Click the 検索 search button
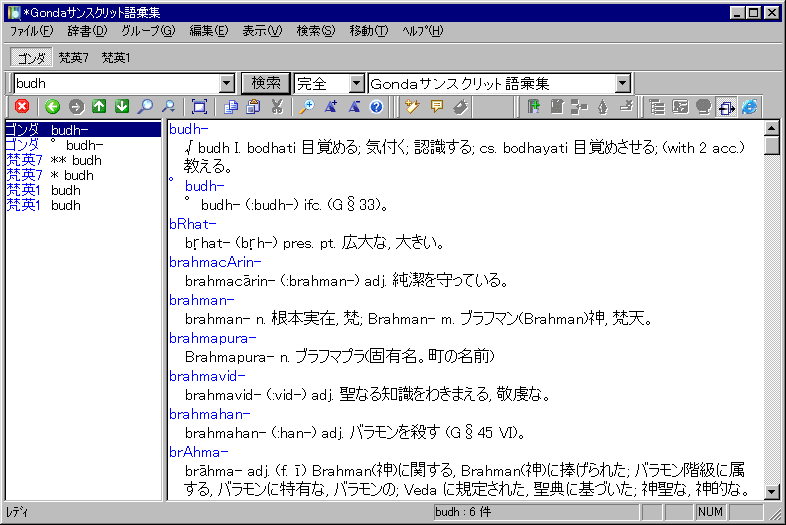The height and width of the screenshot is (525, 786). tap(266, 83)
